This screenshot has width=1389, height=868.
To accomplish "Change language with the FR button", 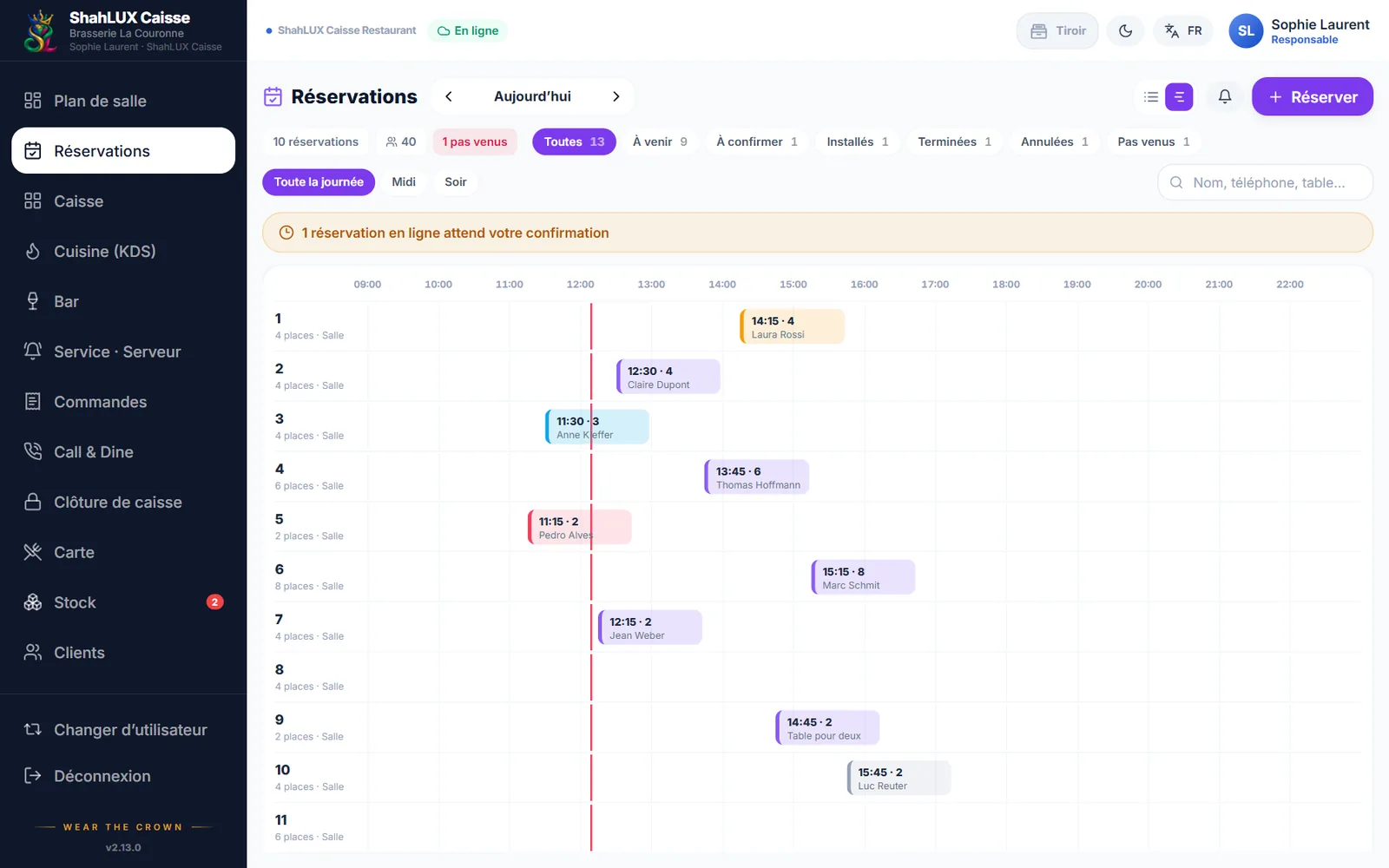I will tap(1183, 31).
